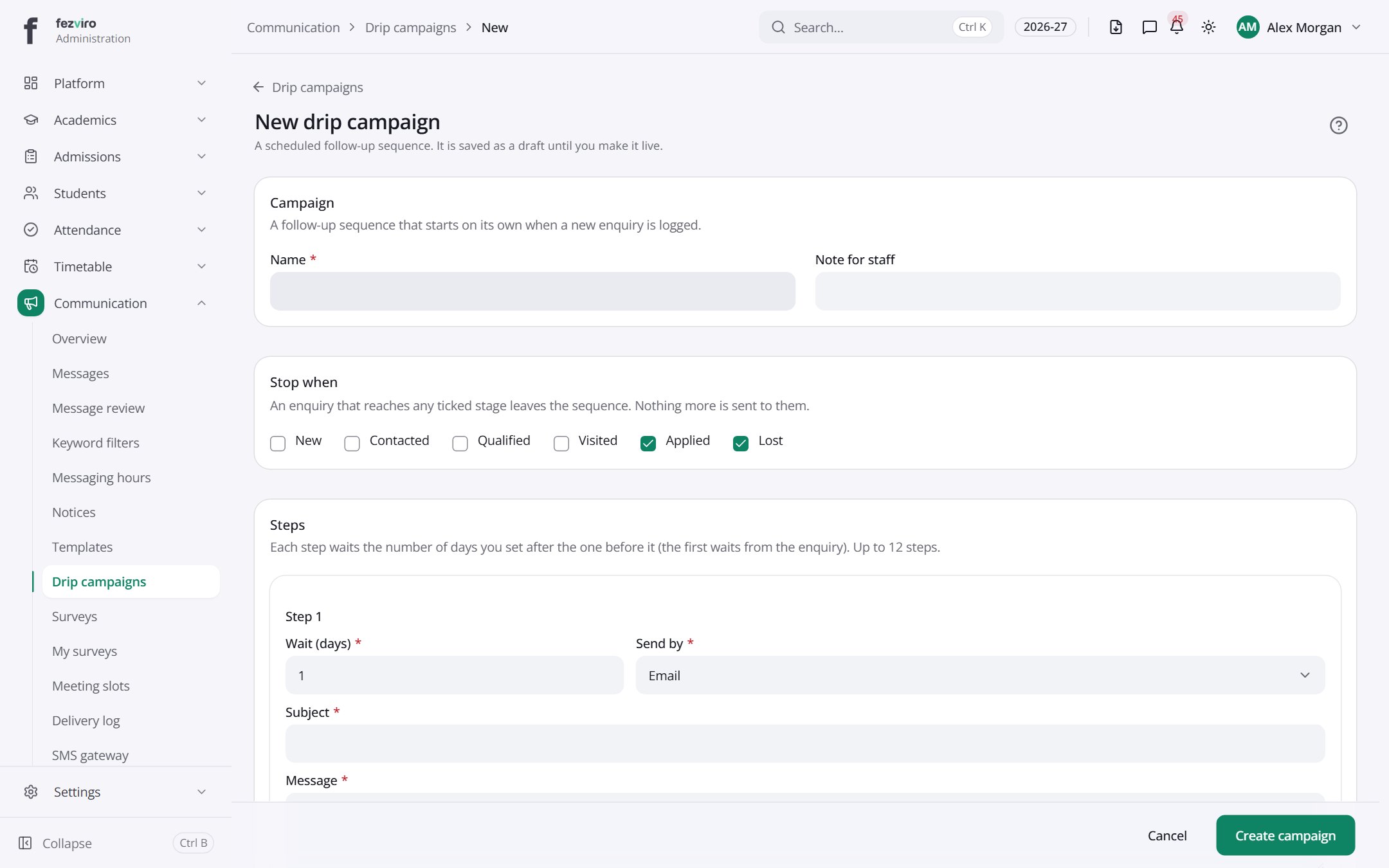This screenshot has width=1389, height=868.
Task: Open Message review in the sidebar
Action: (98, 408)
